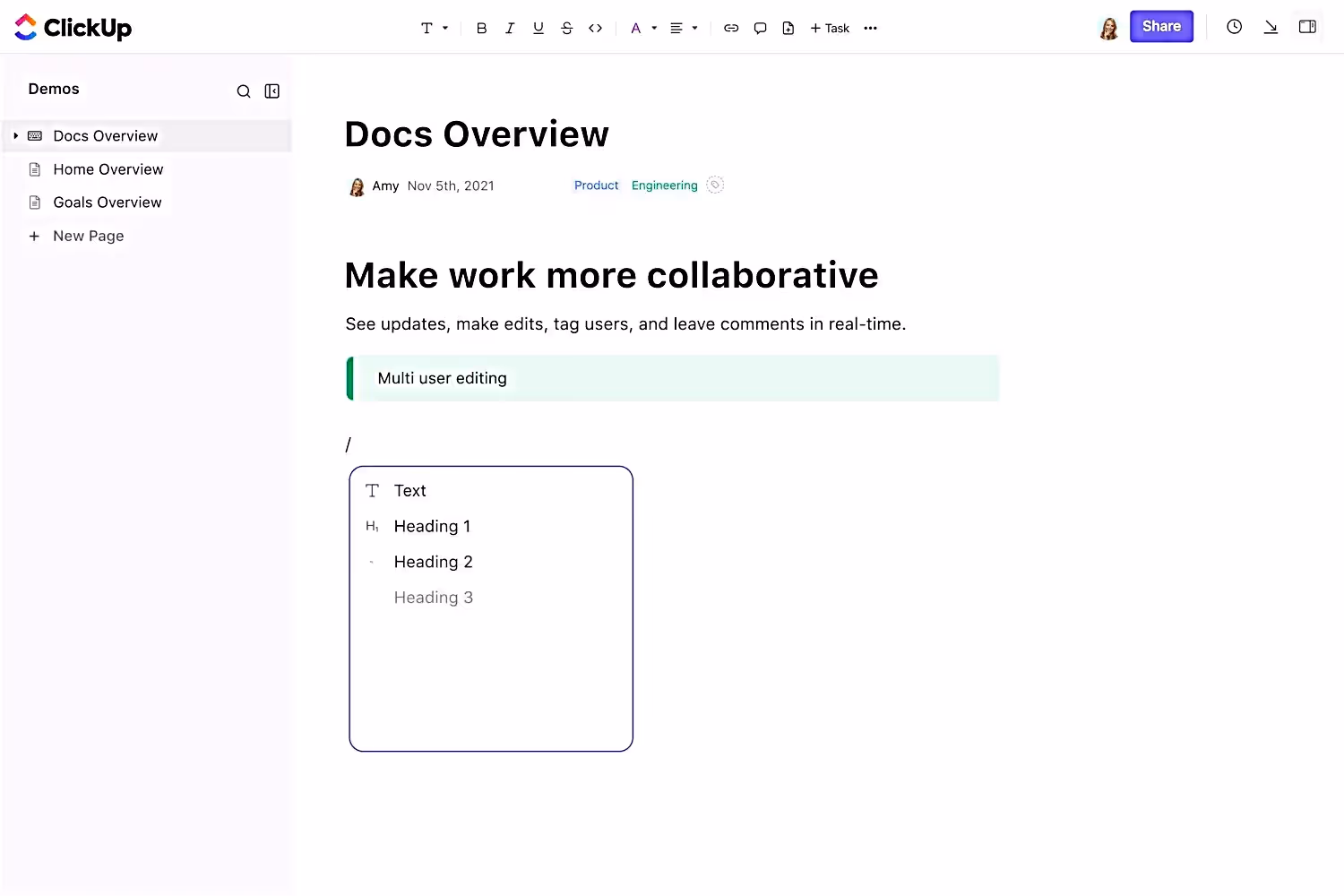Click the sidebar search icon
The height and width of the screenshot is (896, 1344).
244,90
